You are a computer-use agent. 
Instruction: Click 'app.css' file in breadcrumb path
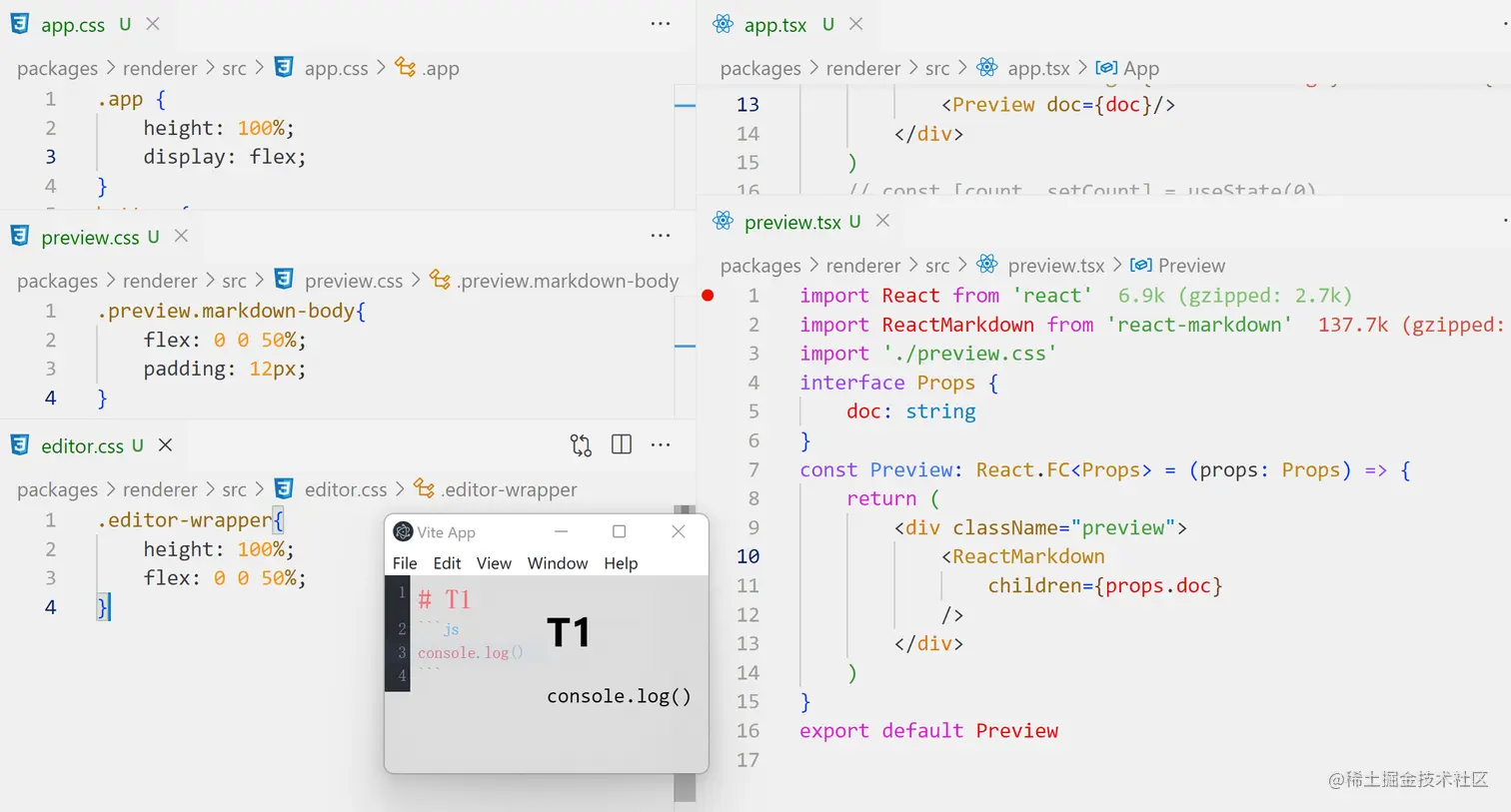[x=336, y=69]
